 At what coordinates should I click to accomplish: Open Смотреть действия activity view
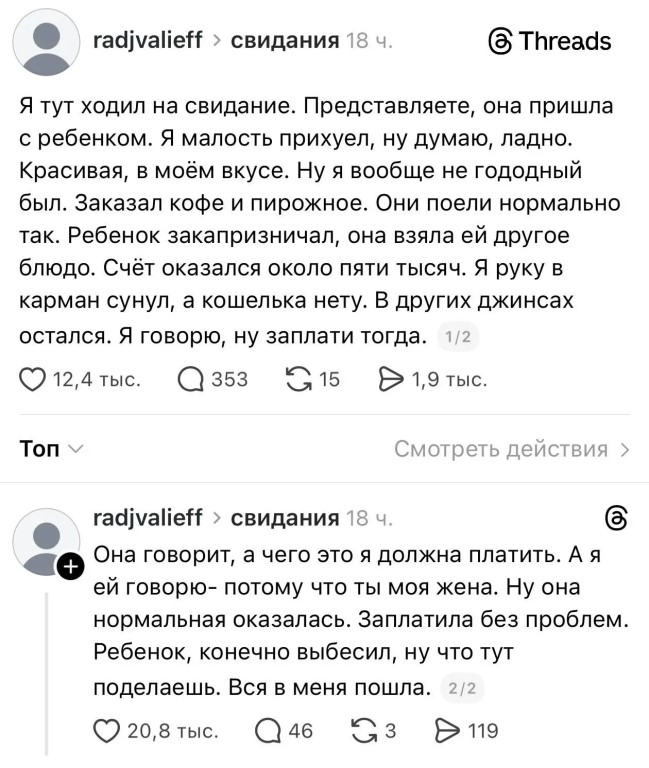pyautogui.click(x=511, y=449)
